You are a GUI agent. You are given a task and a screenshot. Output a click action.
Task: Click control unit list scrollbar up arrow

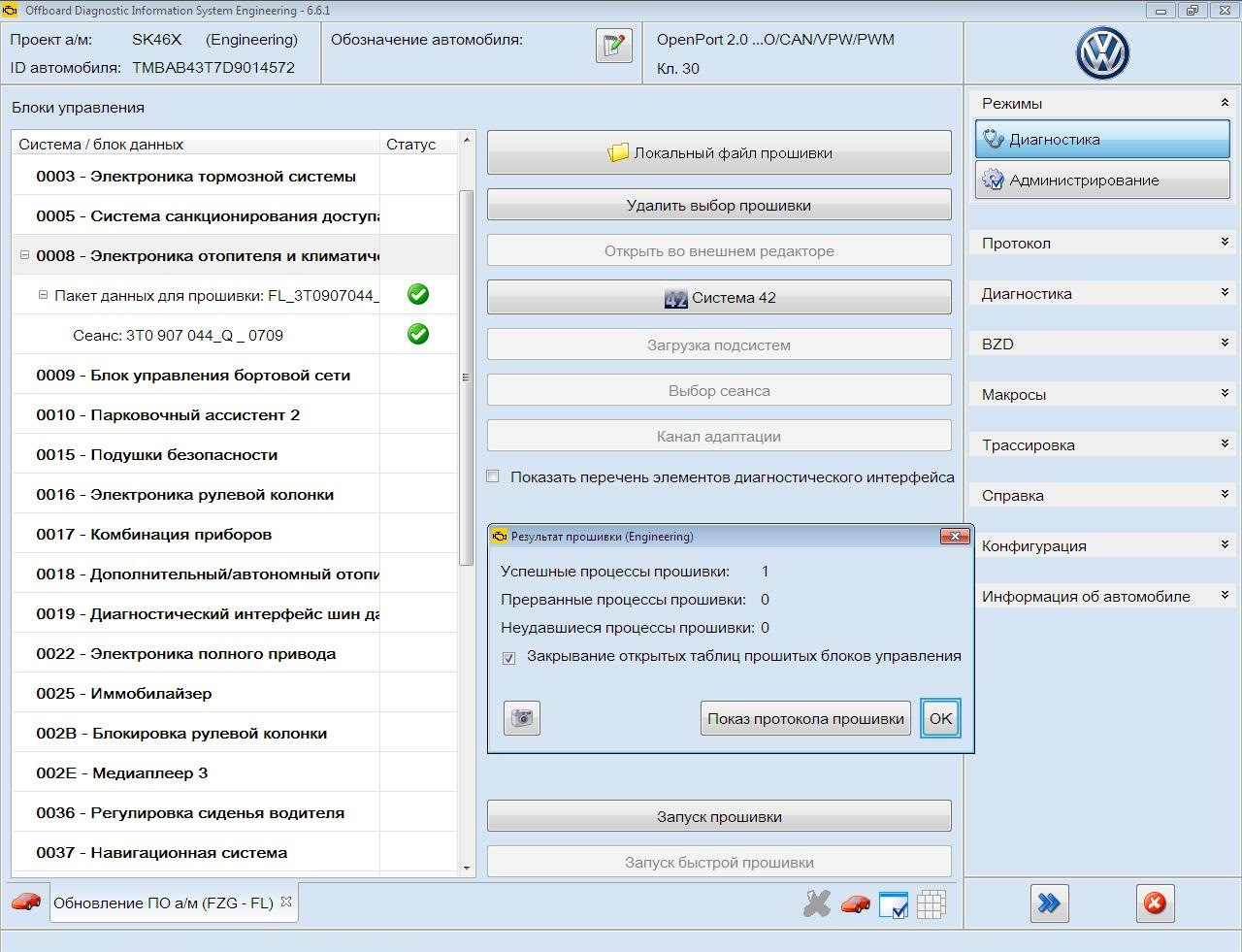click(467, 140)
